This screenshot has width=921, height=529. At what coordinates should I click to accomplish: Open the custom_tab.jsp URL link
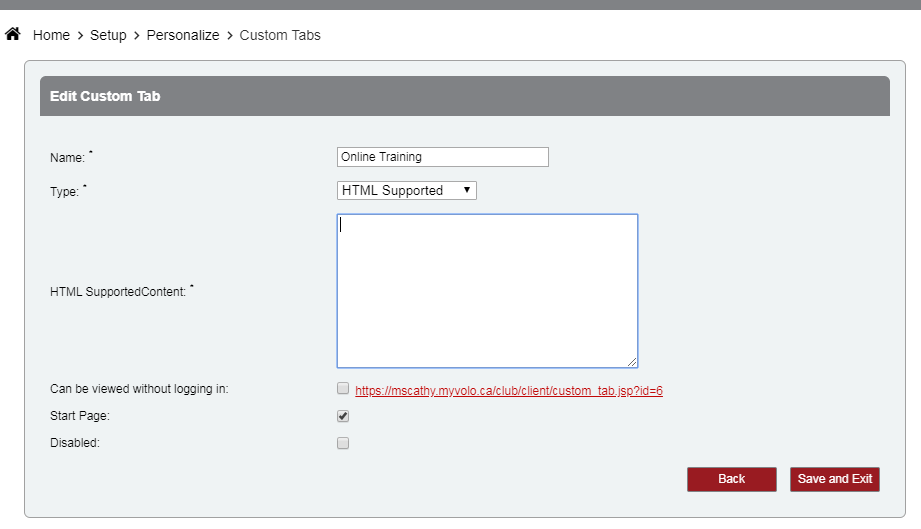click(x=509, y=391)
